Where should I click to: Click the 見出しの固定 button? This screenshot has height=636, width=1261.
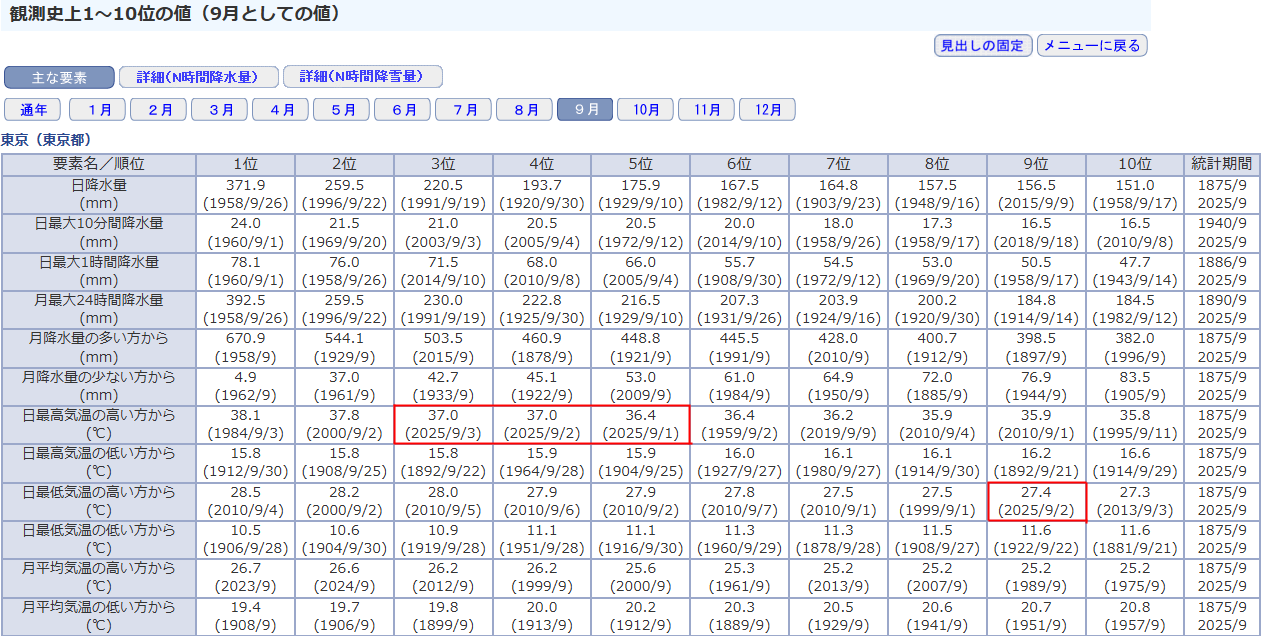982,46
